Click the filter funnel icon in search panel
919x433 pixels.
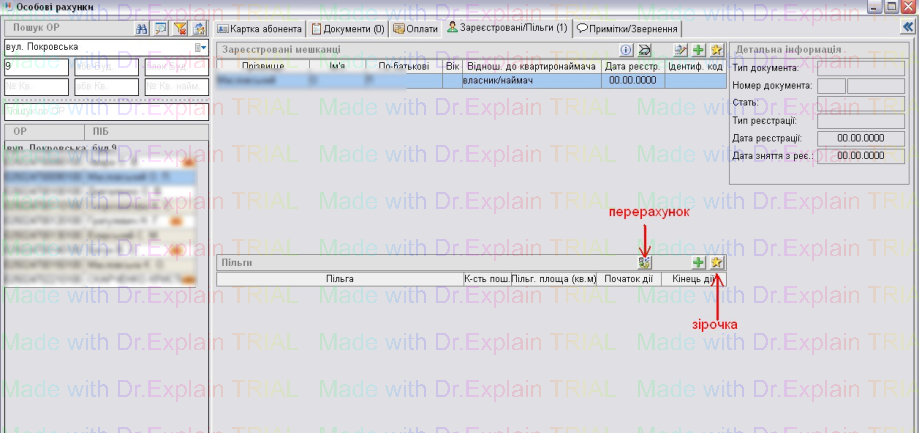pyautogui.click(x=181, y=28)
